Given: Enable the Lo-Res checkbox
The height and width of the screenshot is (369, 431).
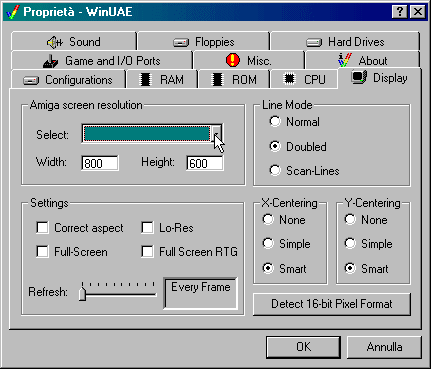Looking at the screenshot, I should (x=147, y=228).
